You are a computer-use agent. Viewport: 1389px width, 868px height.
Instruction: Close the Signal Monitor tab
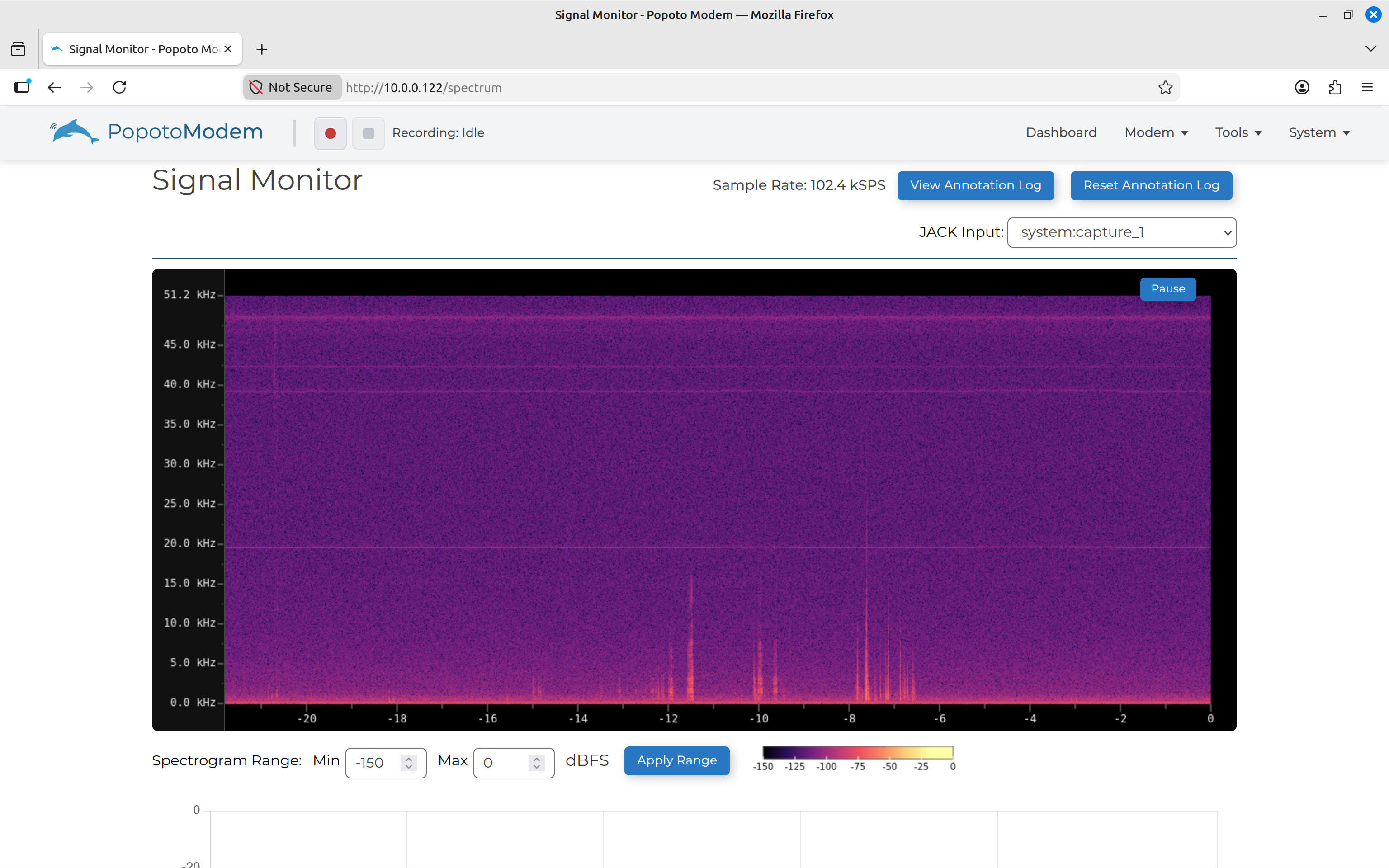[x=228, y=49]
